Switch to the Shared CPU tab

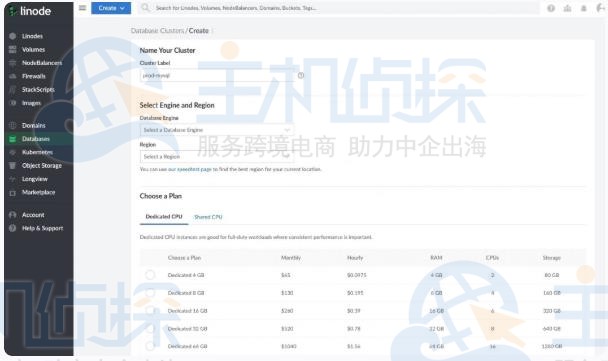pos(208,217)
